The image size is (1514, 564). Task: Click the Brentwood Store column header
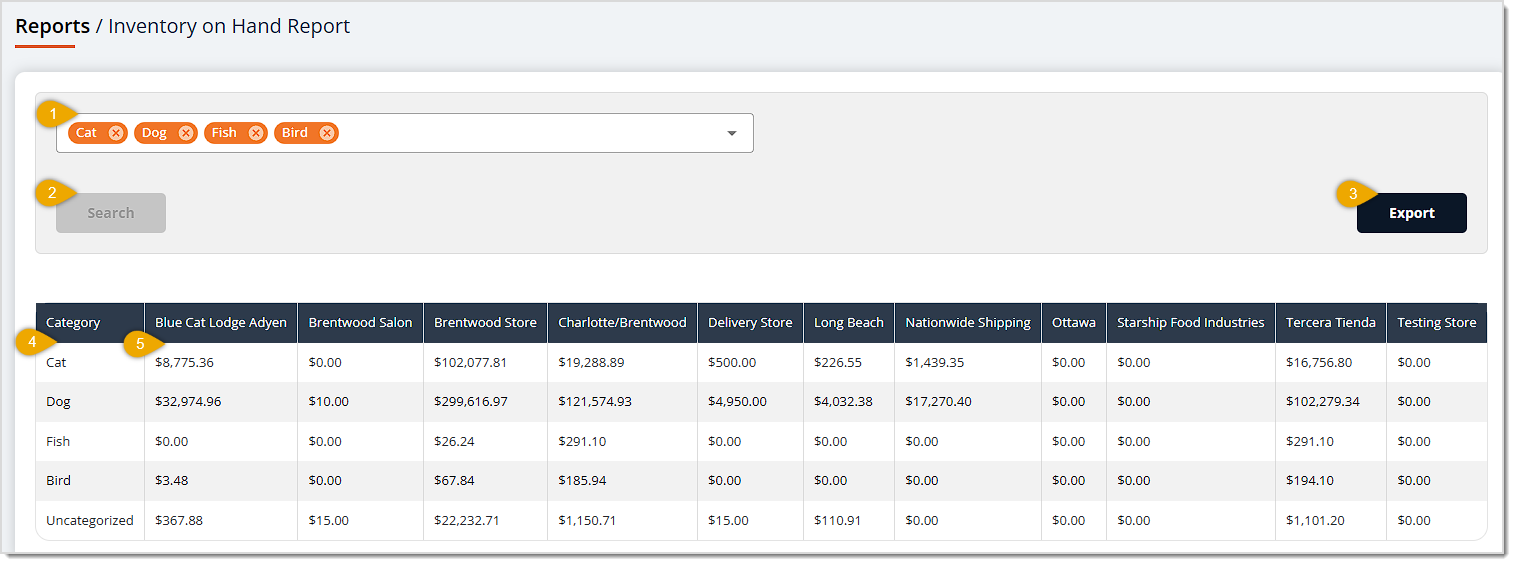point(485,323)
